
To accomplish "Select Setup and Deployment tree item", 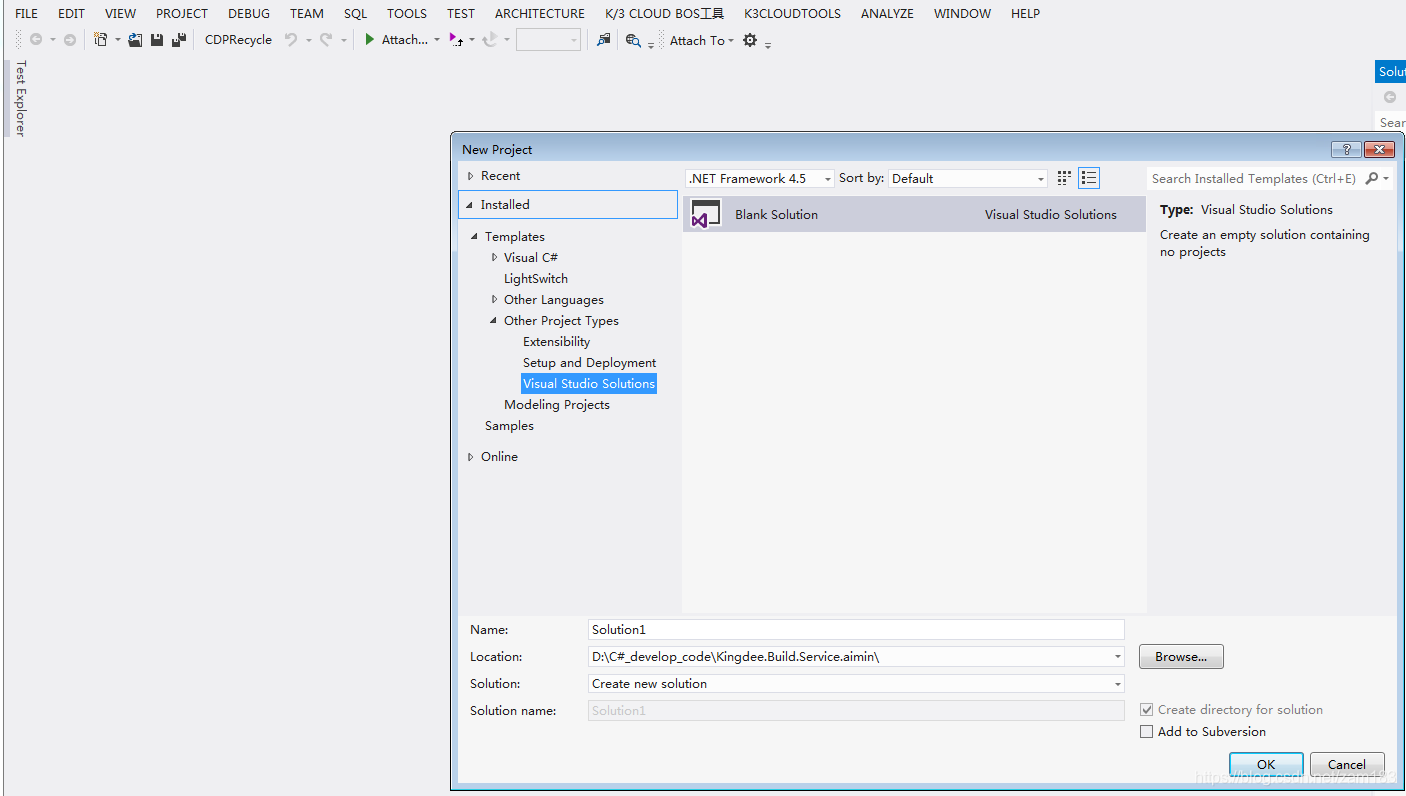I will (x=589, y=363).
